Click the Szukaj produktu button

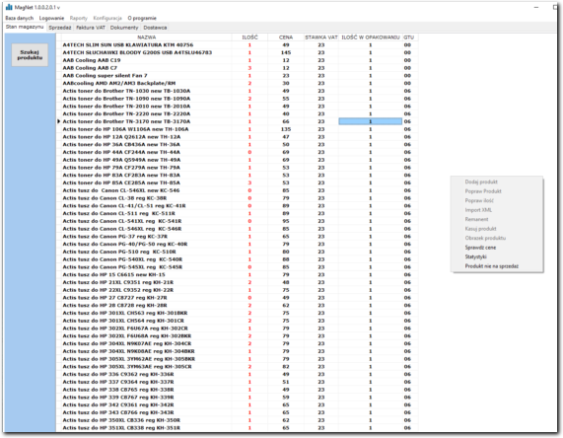coord(30,55)
